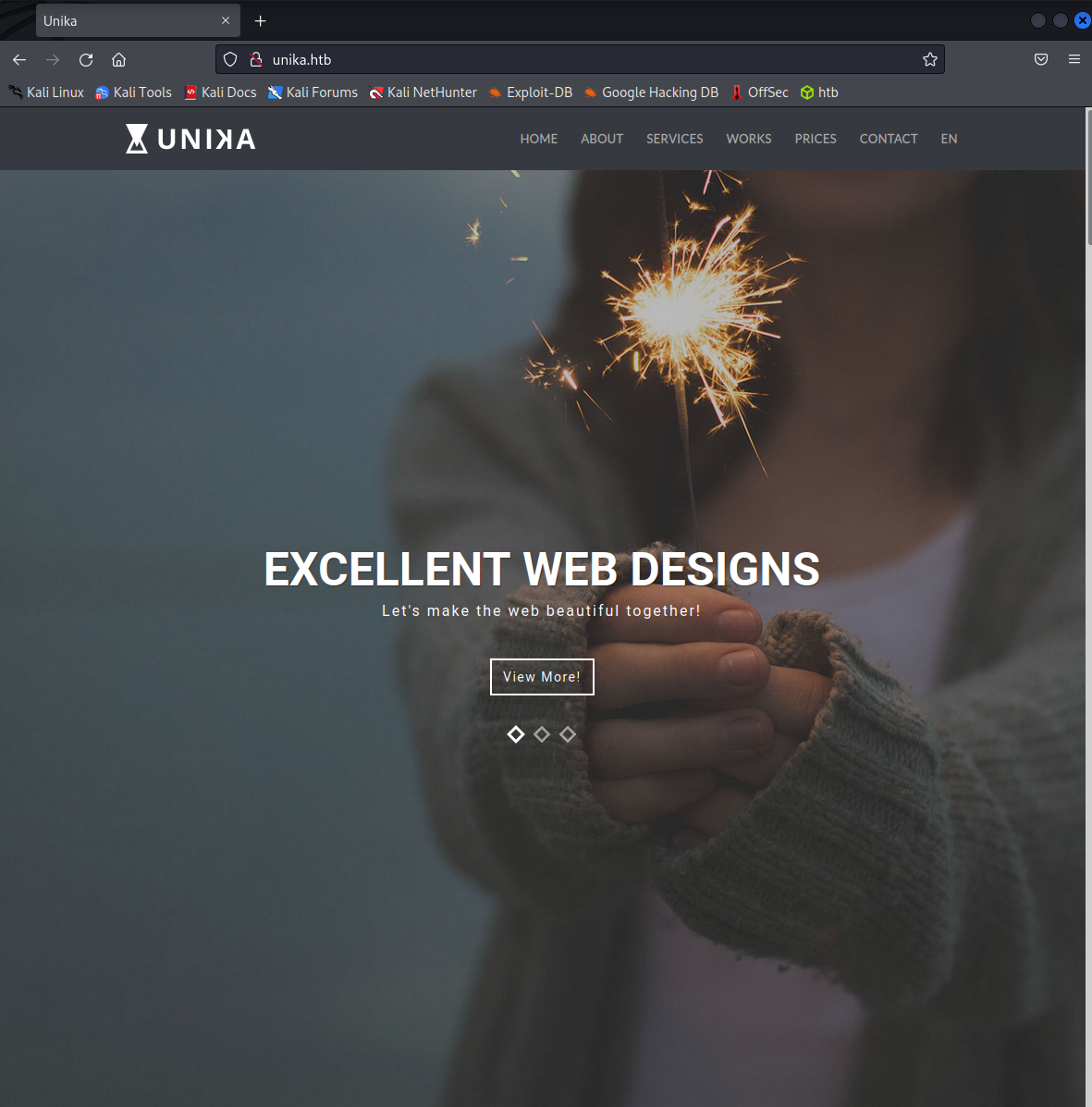Go to the CONTACT section
Screen dimensions: 1092x1107
point(888,139)
